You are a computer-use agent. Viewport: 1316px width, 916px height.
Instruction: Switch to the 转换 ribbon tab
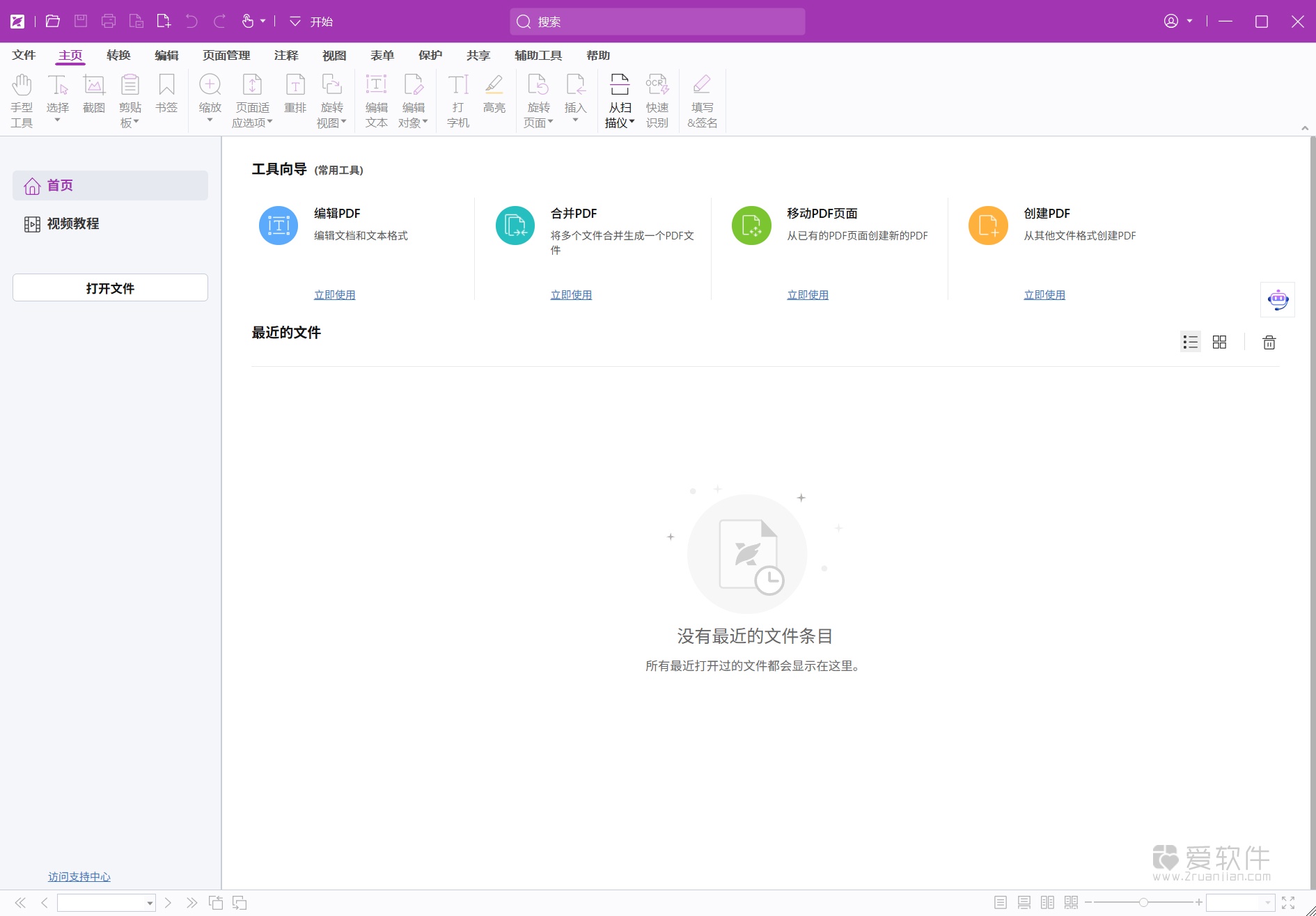(118, 55)
